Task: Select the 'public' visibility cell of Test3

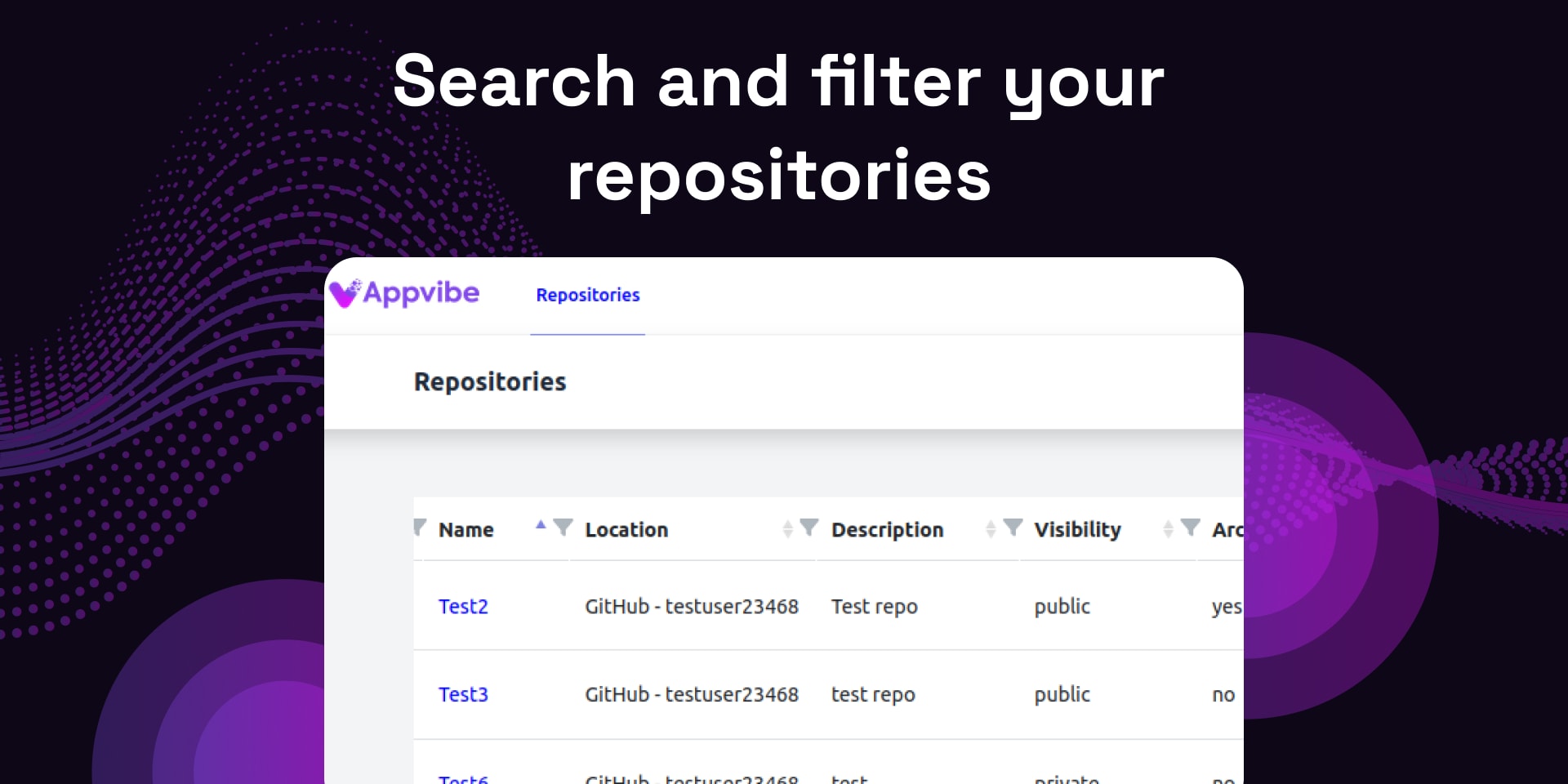Action: point(1062,695)
